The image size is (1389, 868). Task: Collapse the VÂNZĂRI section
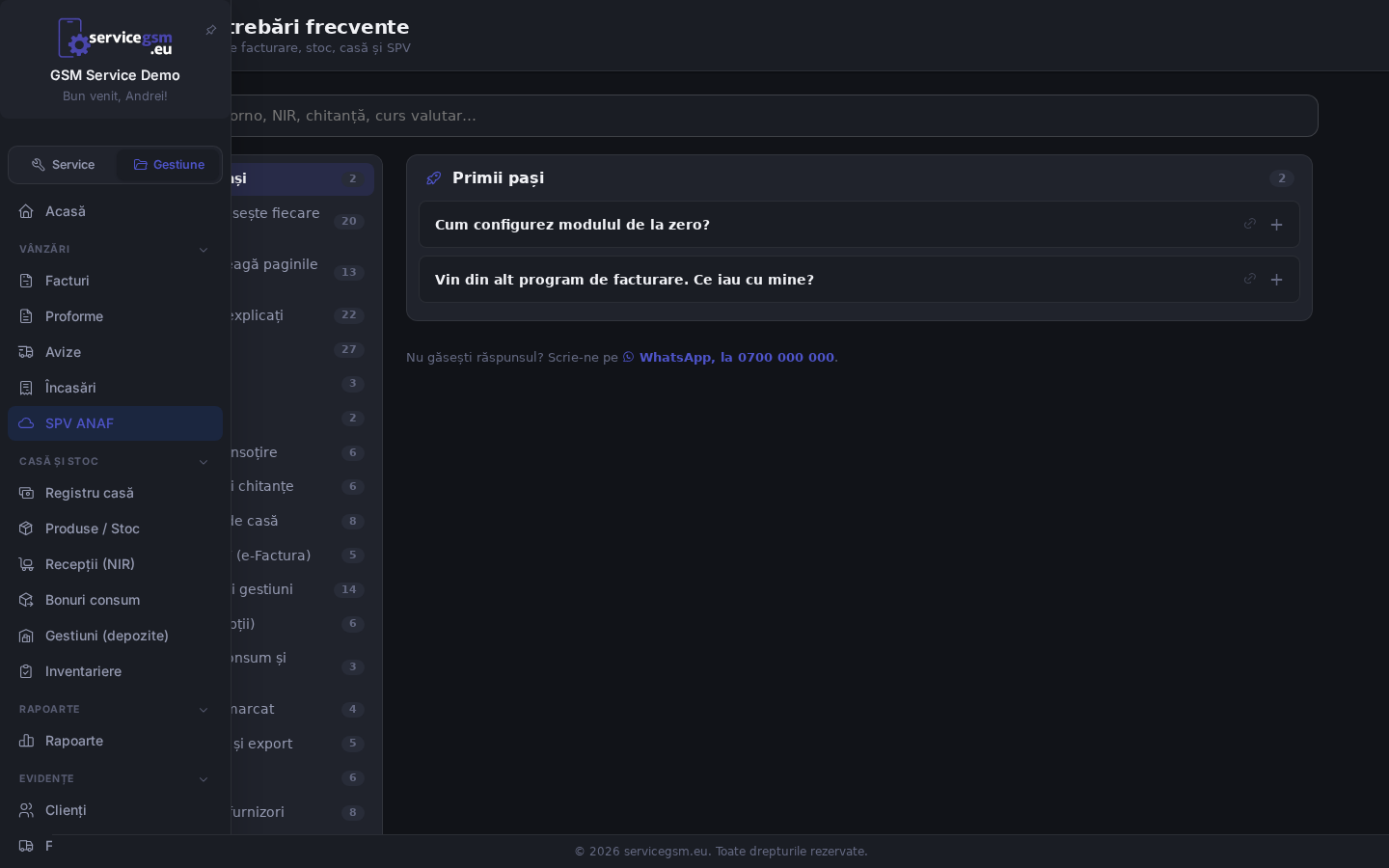[x=204, y=250]
